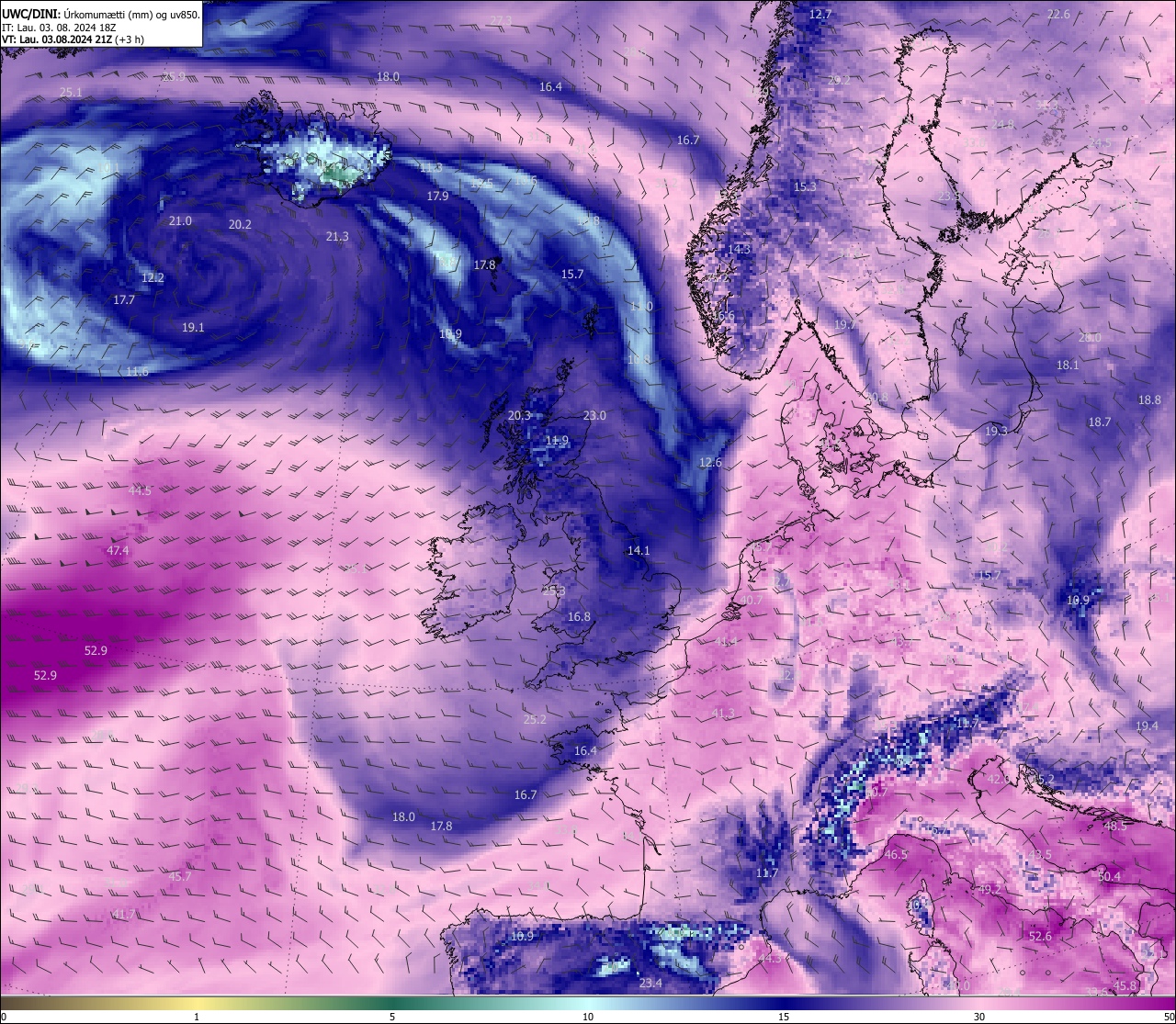
Task: Click the 25.2 value label
Action: (x=535, y=720)
